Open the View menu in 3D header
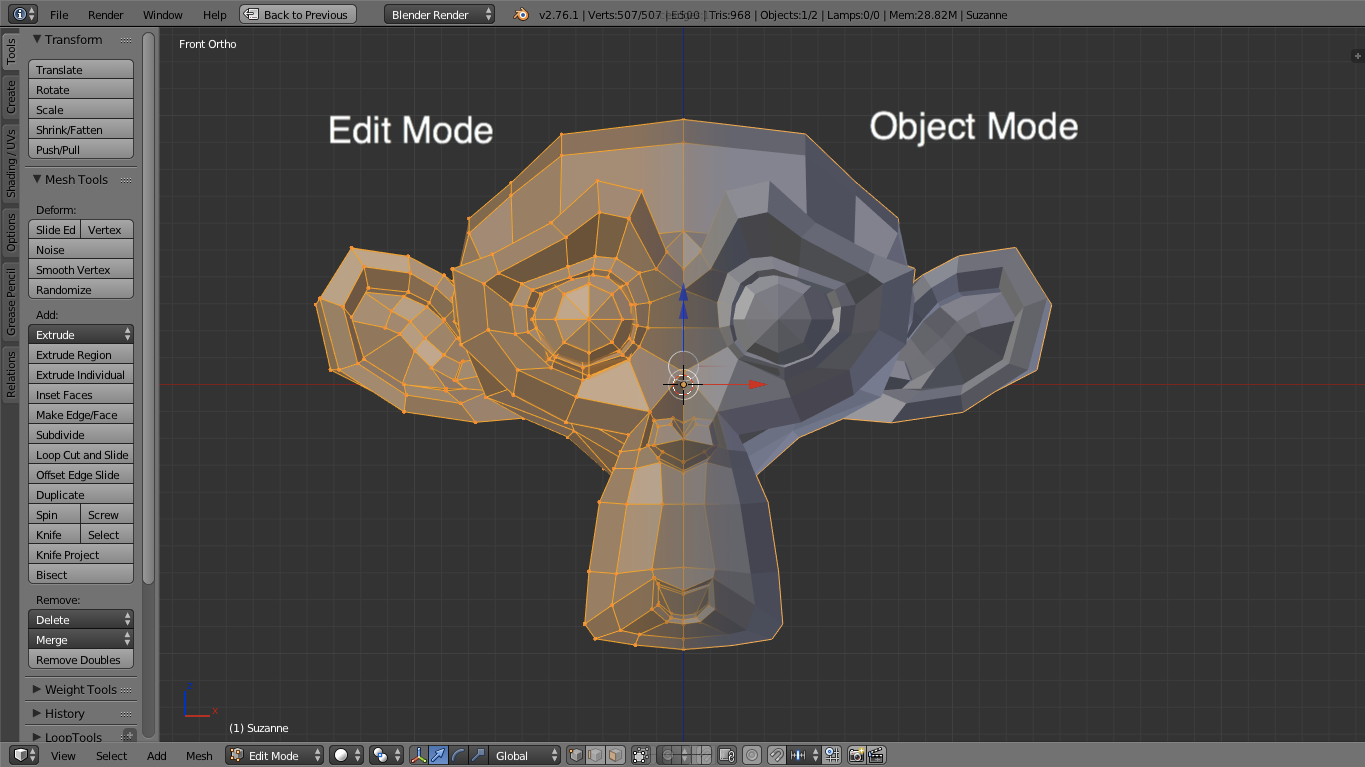This screenshot has width=1365, height=767. point(63,756)
